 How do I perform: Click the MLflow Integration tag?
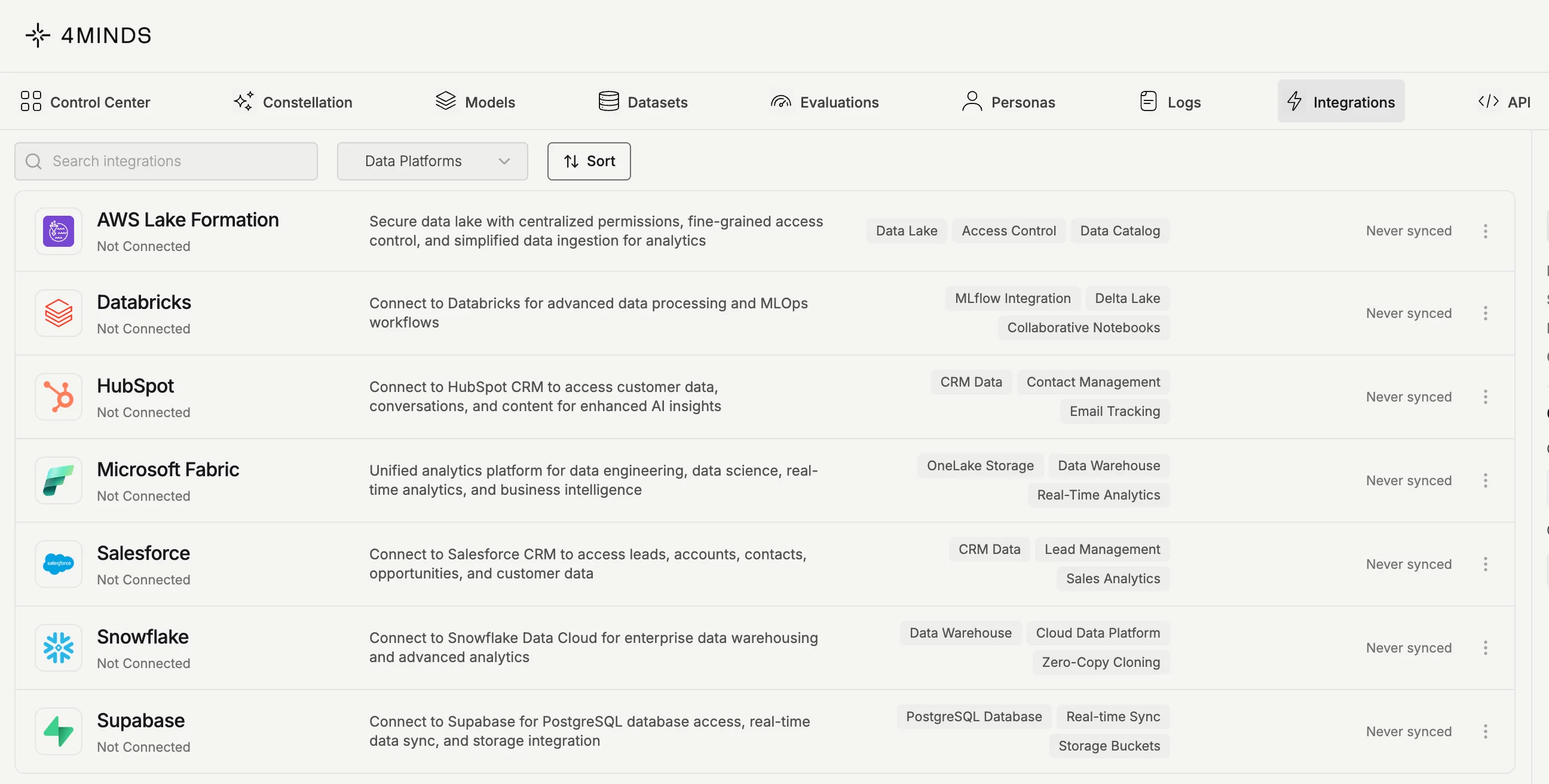(x=1012, y=298)
